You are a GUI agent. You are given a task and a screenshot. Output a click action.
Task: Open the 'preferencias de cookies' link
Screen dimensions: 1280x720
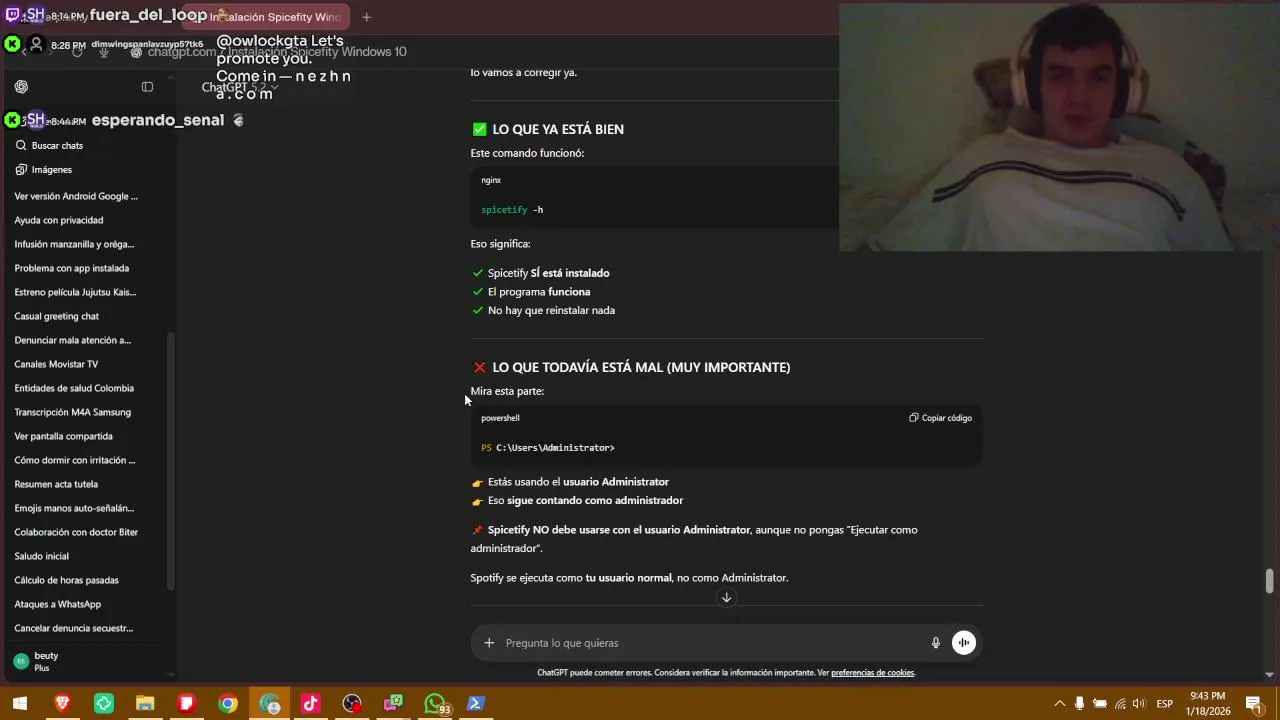(x=872, y=673)
